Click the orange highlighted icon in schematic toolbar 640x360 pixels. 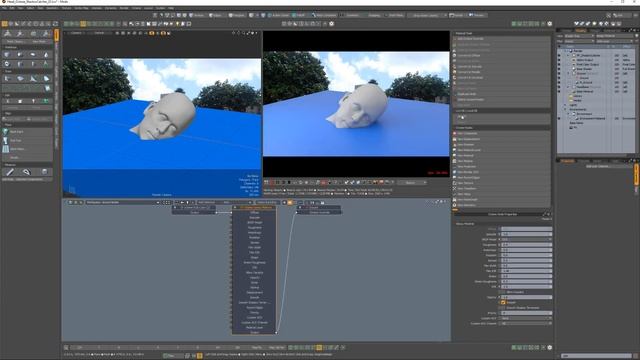[290, 202]
